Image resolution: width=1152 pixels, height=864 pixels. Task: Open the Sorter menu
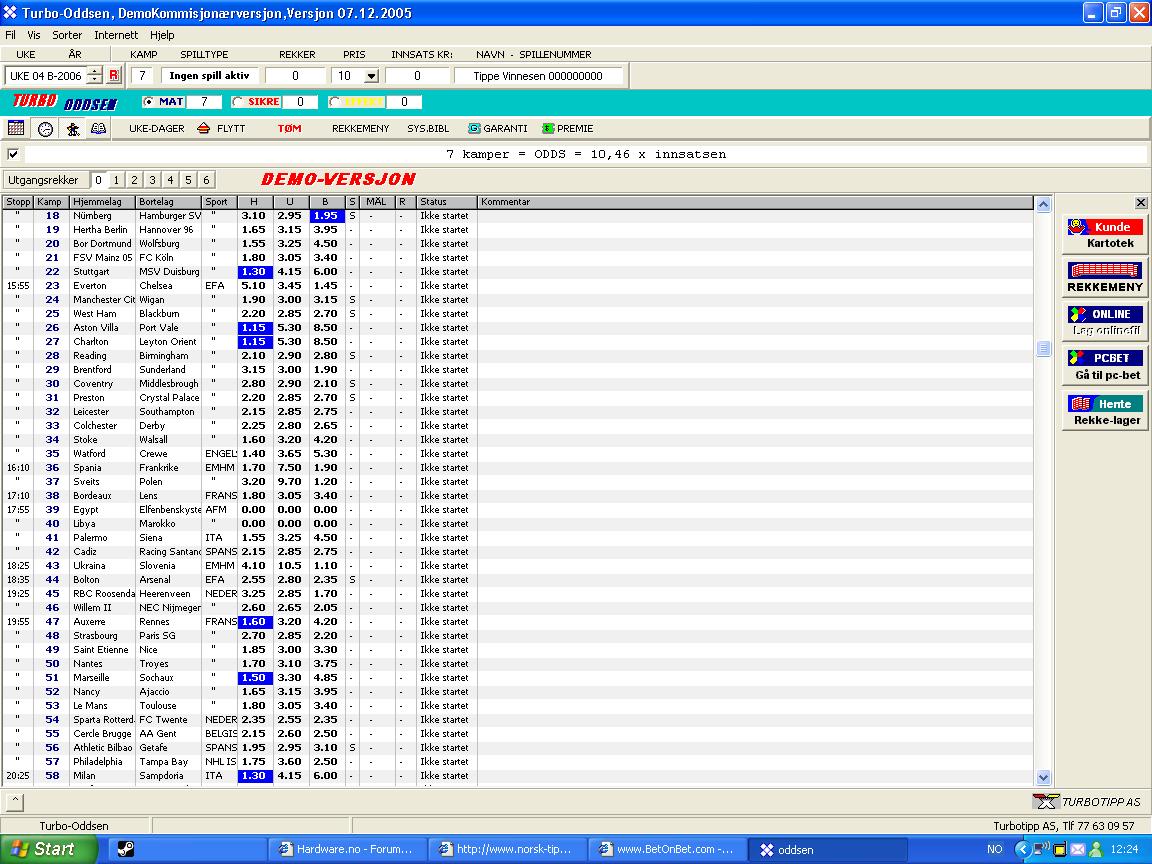point(67,35)
